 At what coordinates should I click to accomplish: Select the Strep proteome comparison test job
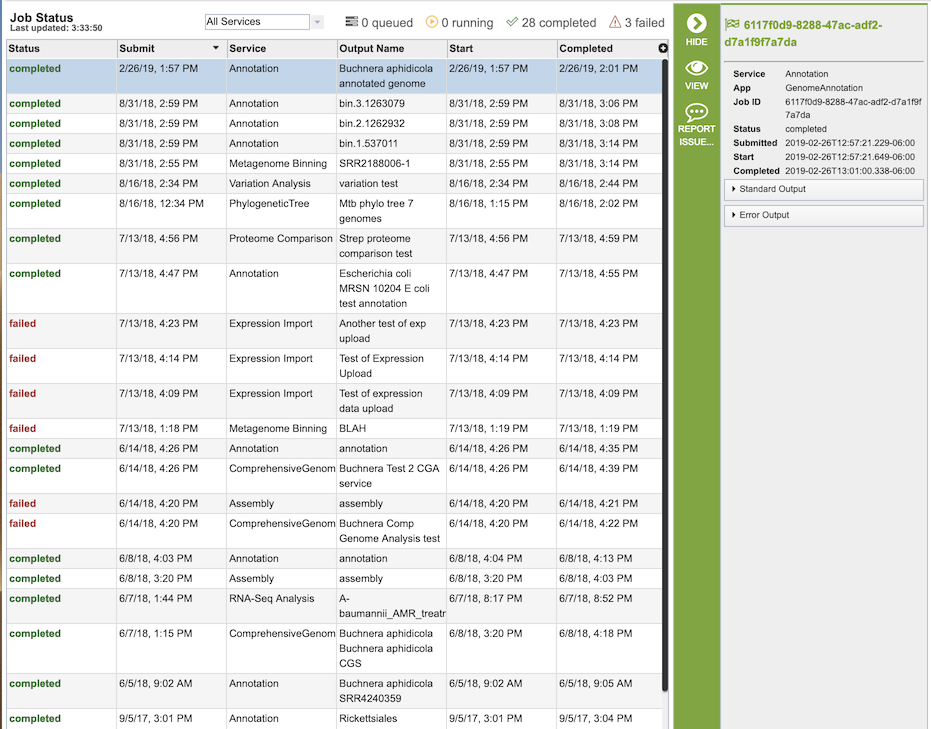[x=334, y=246]
